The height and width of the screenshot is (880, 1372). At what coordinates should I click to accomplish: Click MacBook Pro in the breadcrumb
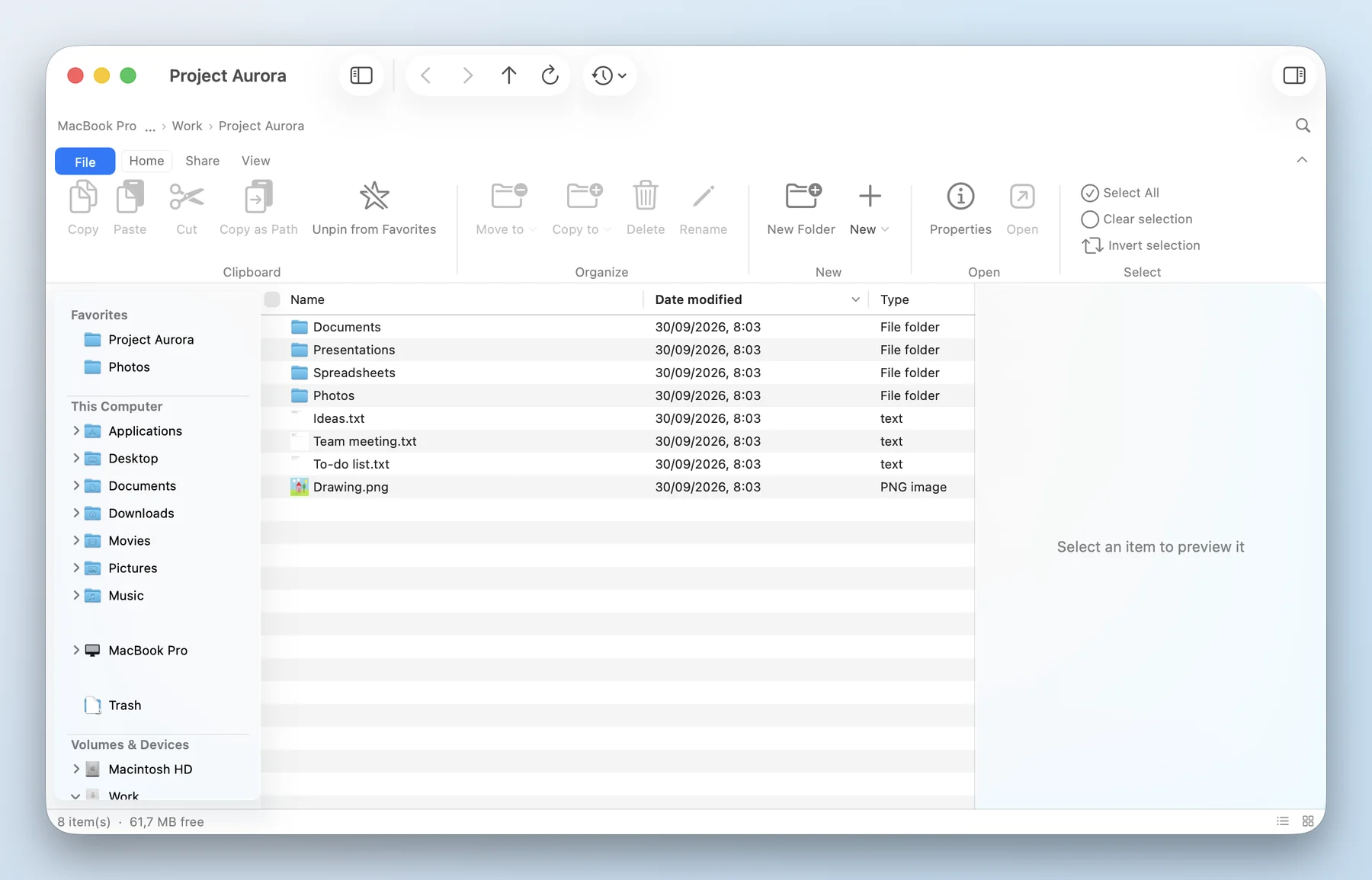click(x=97, y=126)
